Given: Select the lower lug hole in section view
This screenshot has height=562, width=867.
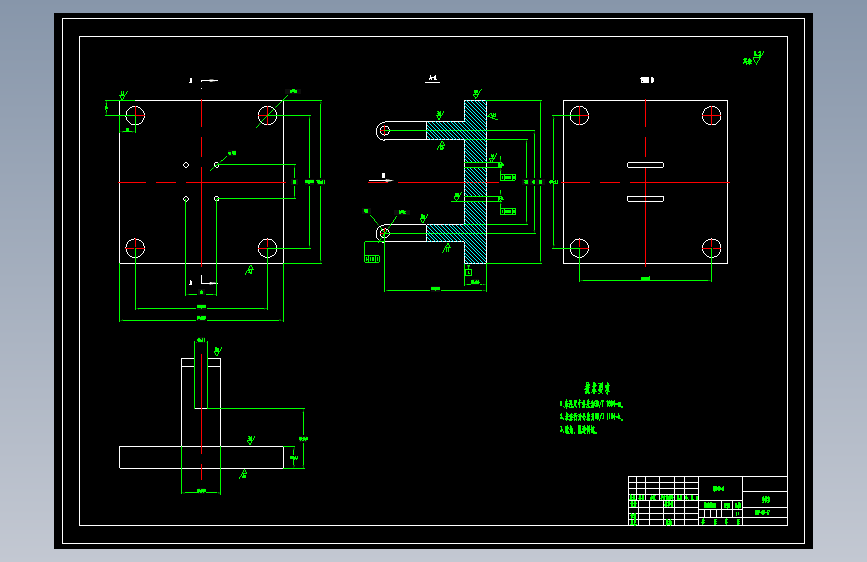Looking at the screenshot, I should click(385, 233).
